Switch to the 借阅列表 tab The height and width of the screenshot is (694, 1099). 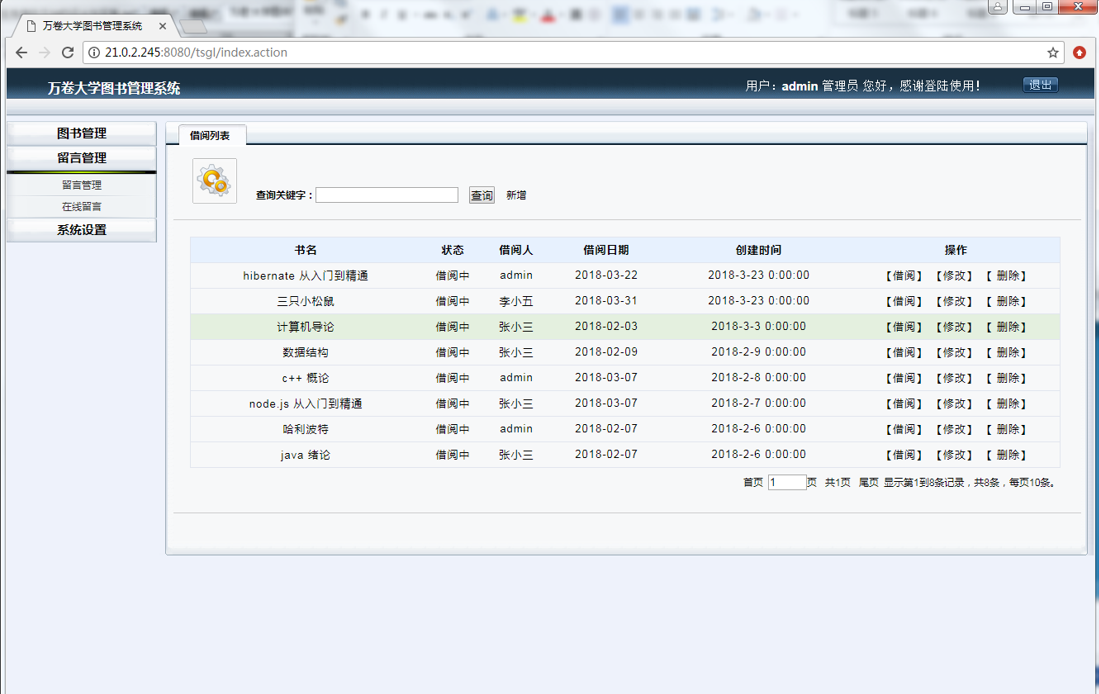pyautogui.click(x=210, y=133)
